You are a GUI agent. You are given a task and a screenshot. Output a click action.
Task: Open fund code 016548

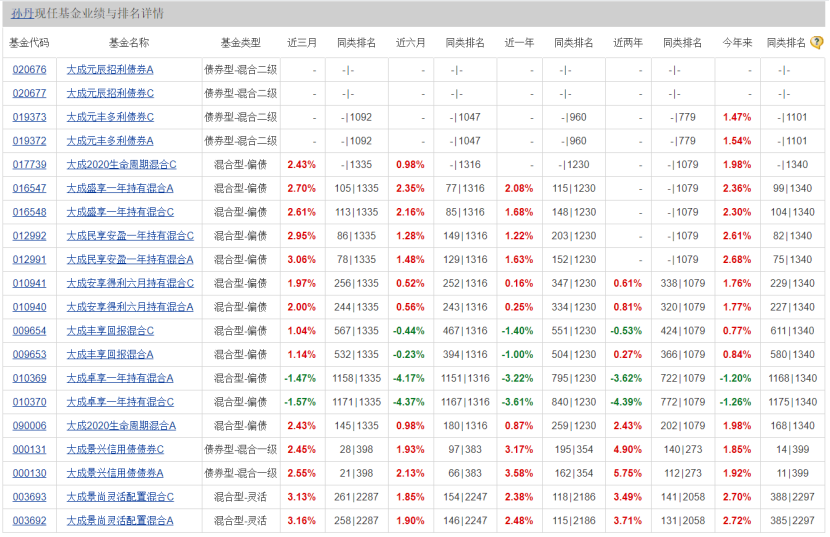30,212
